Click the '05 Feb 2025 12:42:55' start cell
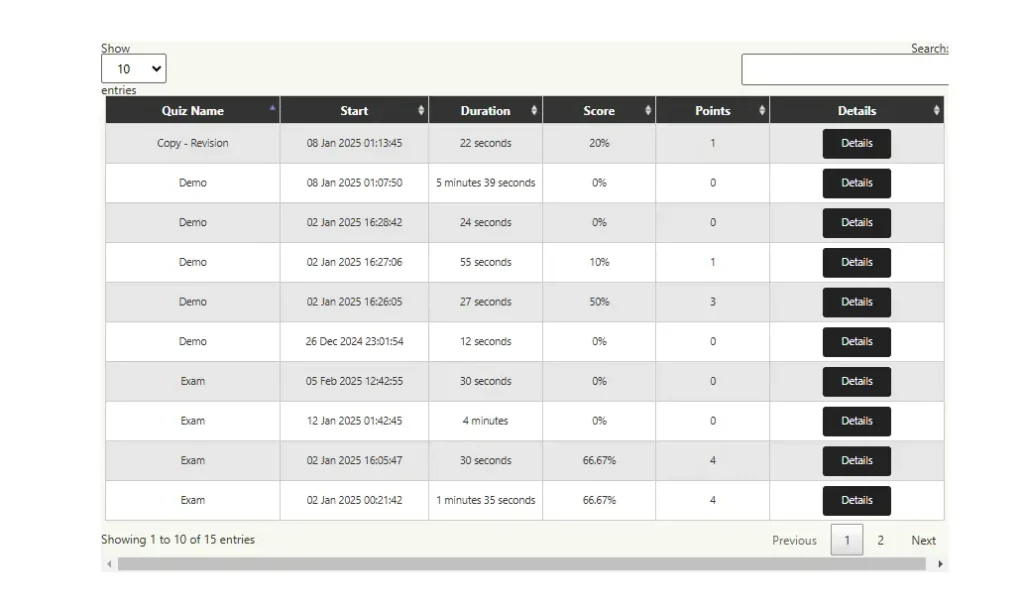 click(354, 381)
